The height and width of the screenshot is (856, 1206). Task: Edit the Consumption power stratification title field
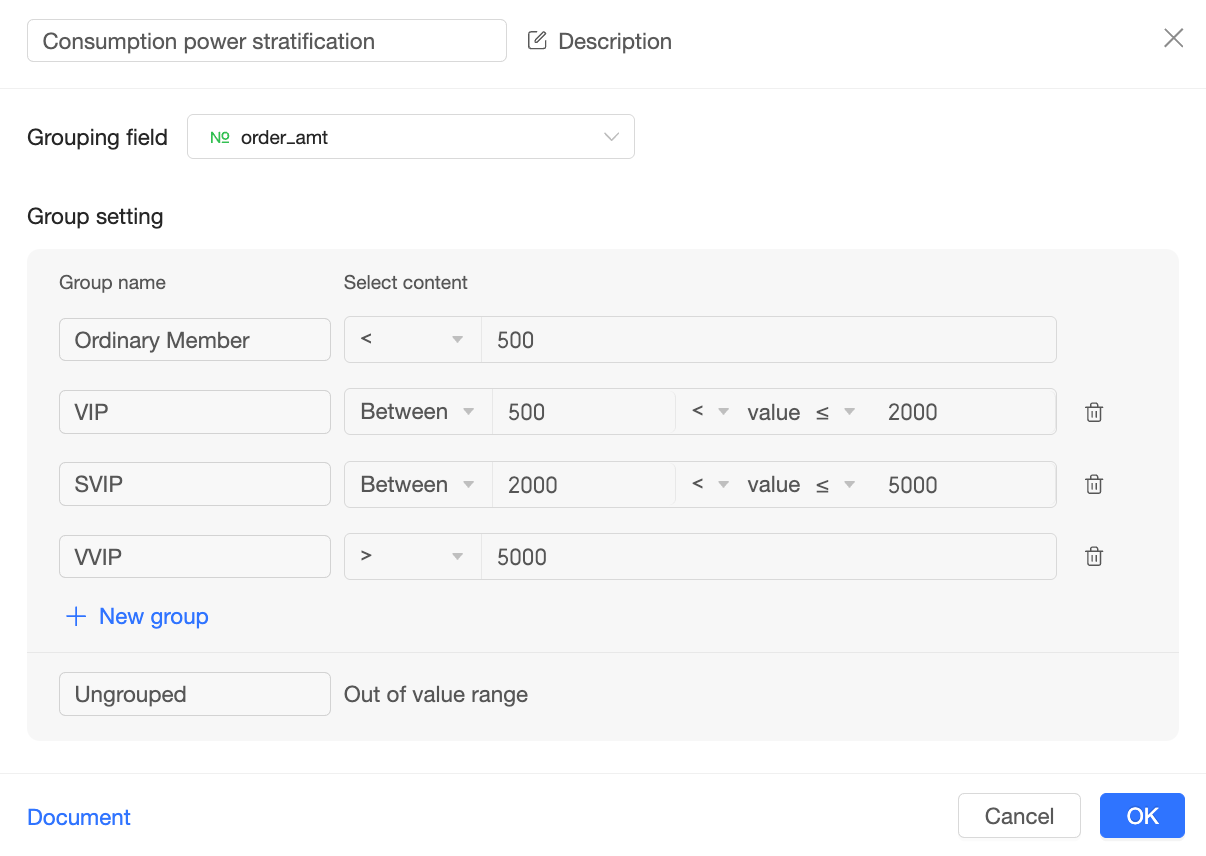click(267, 41)
